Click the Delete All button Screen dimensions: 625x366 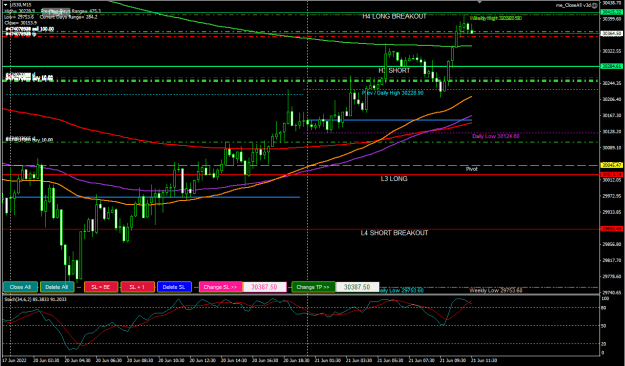(x=57, y=287)
